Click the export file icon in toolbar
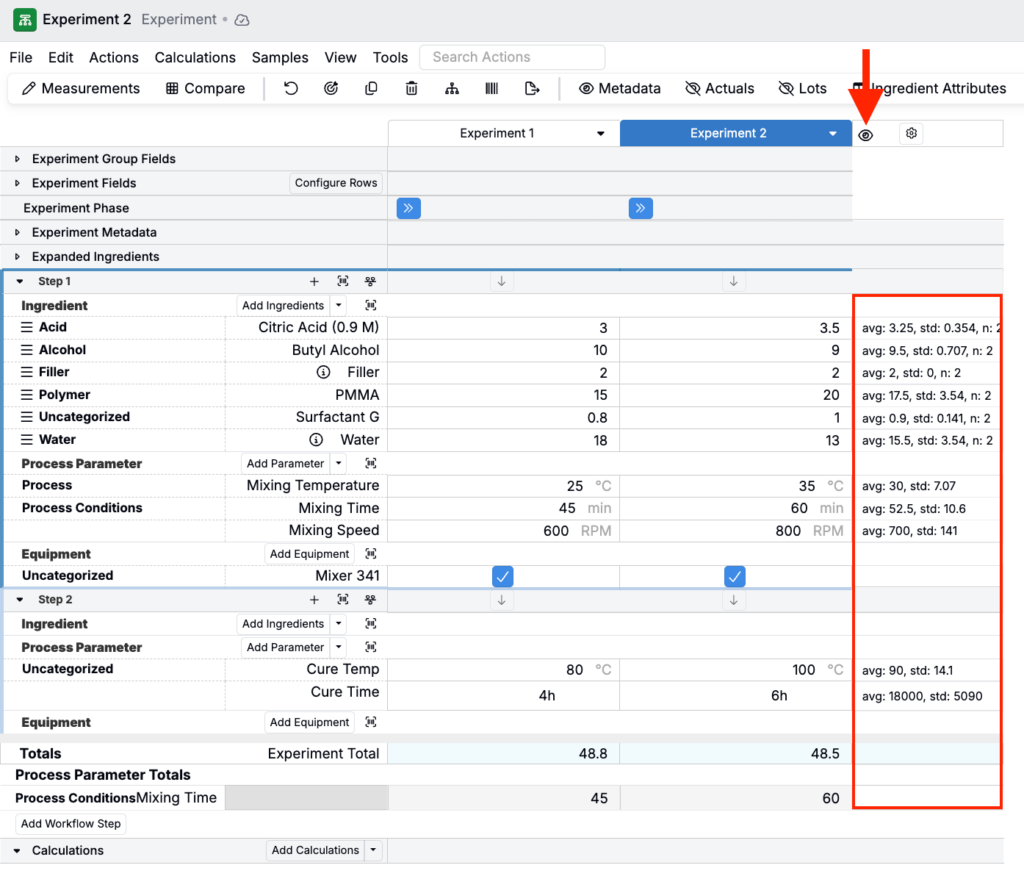This screenshot has width=1024, height=879. [532, 88]
